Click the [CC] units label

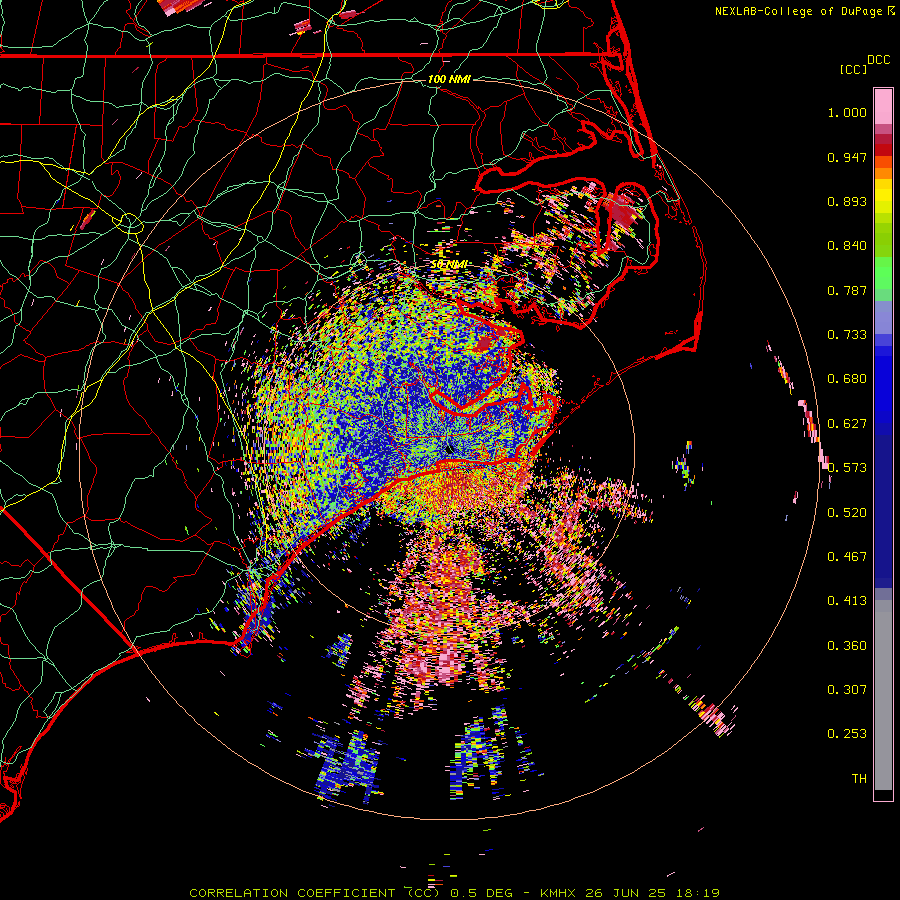click(x=853, y=69)
